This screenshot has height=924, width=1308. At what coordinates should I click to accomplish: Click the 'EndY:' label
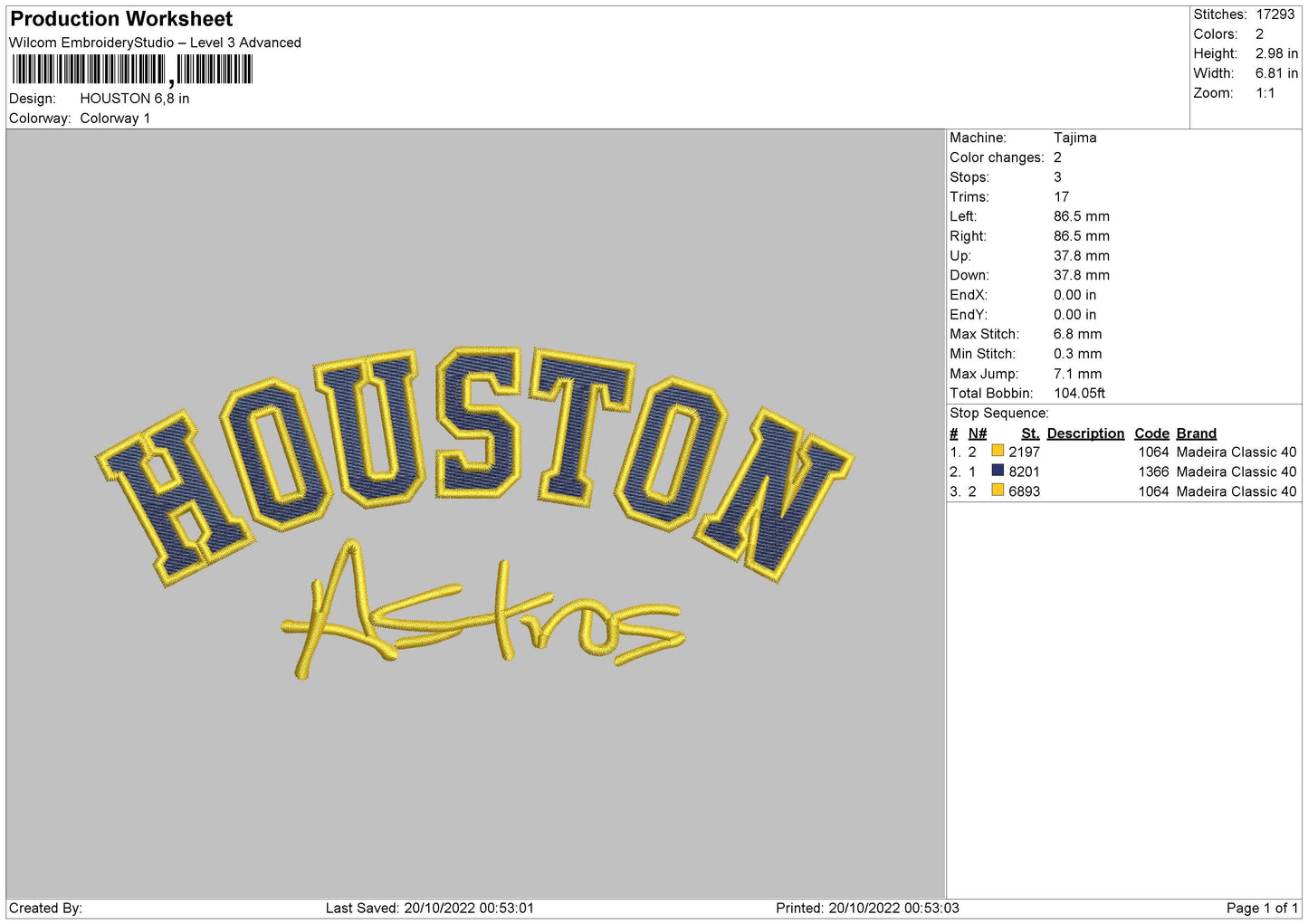(968, 315)
